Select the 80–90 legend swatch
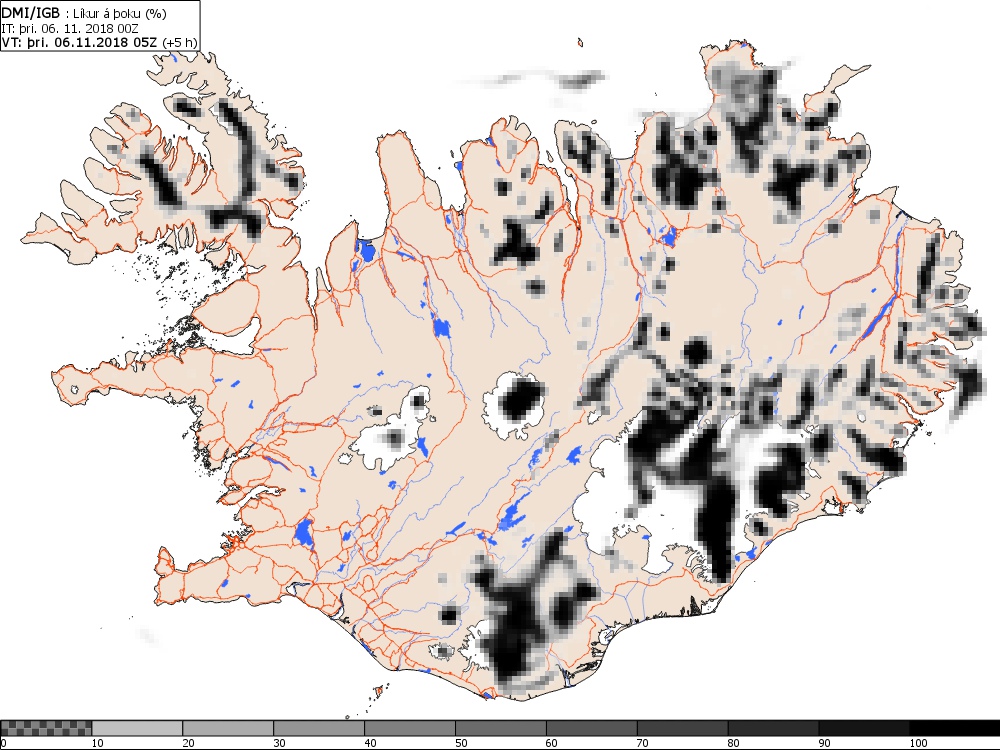 [x=773, y=728]
